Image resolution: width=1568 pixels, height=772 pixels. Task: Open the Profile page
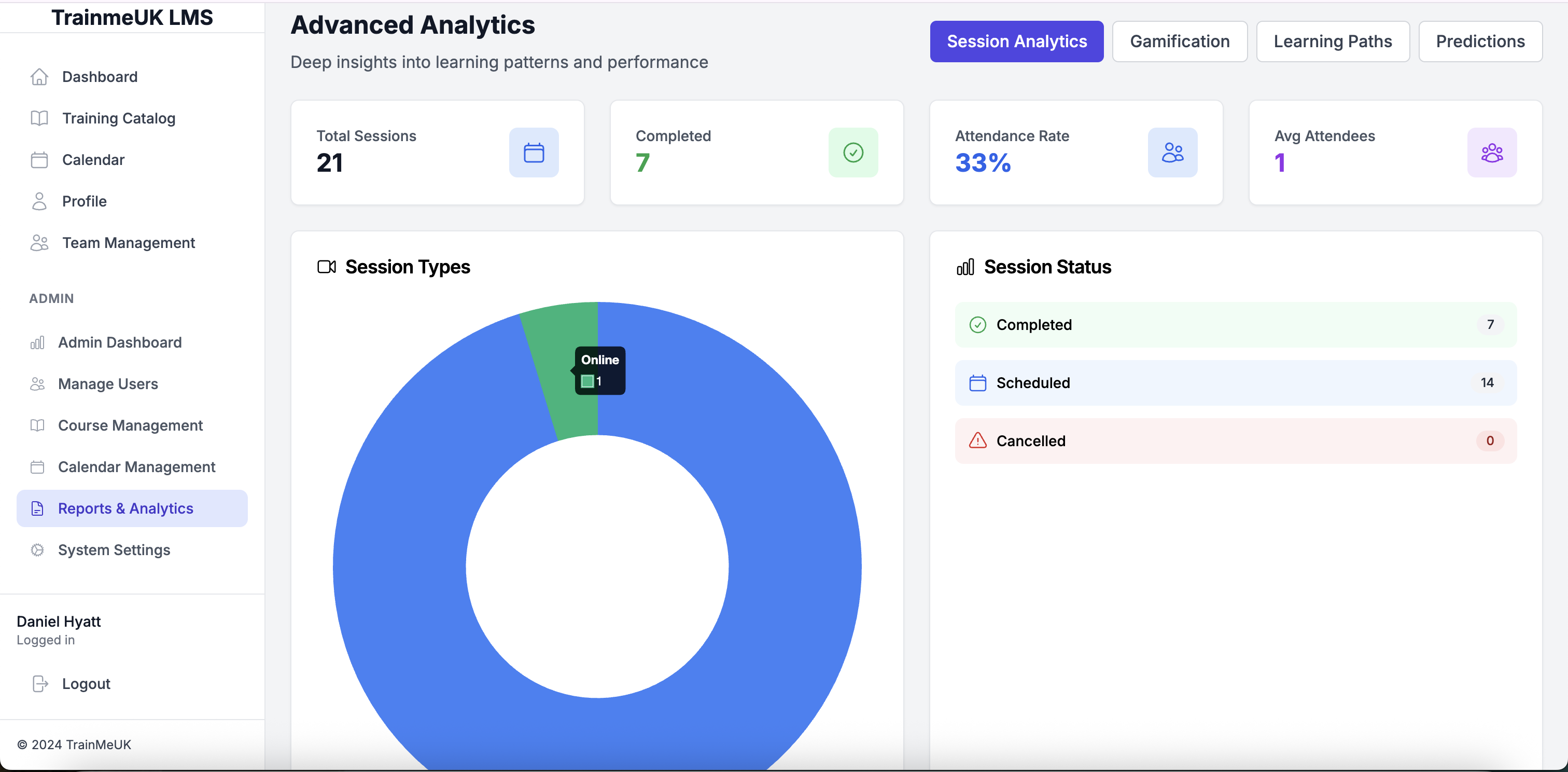click(x=132, y=201)
